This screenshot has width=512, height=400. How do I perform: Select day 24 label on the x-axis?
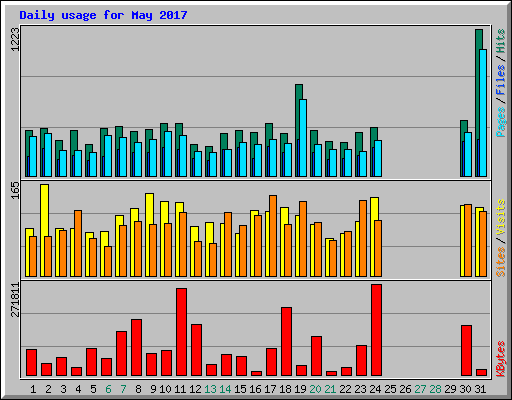click(375, 389)
